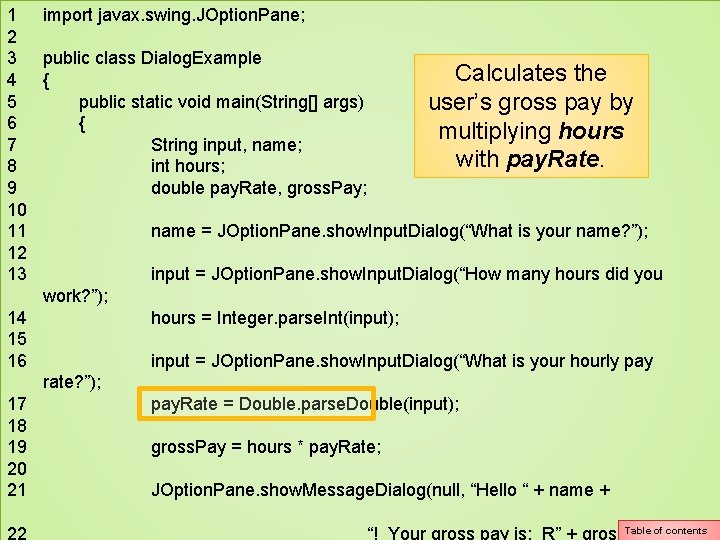
Task: Click the Your gross pay is text
Action: click(461, 533)
